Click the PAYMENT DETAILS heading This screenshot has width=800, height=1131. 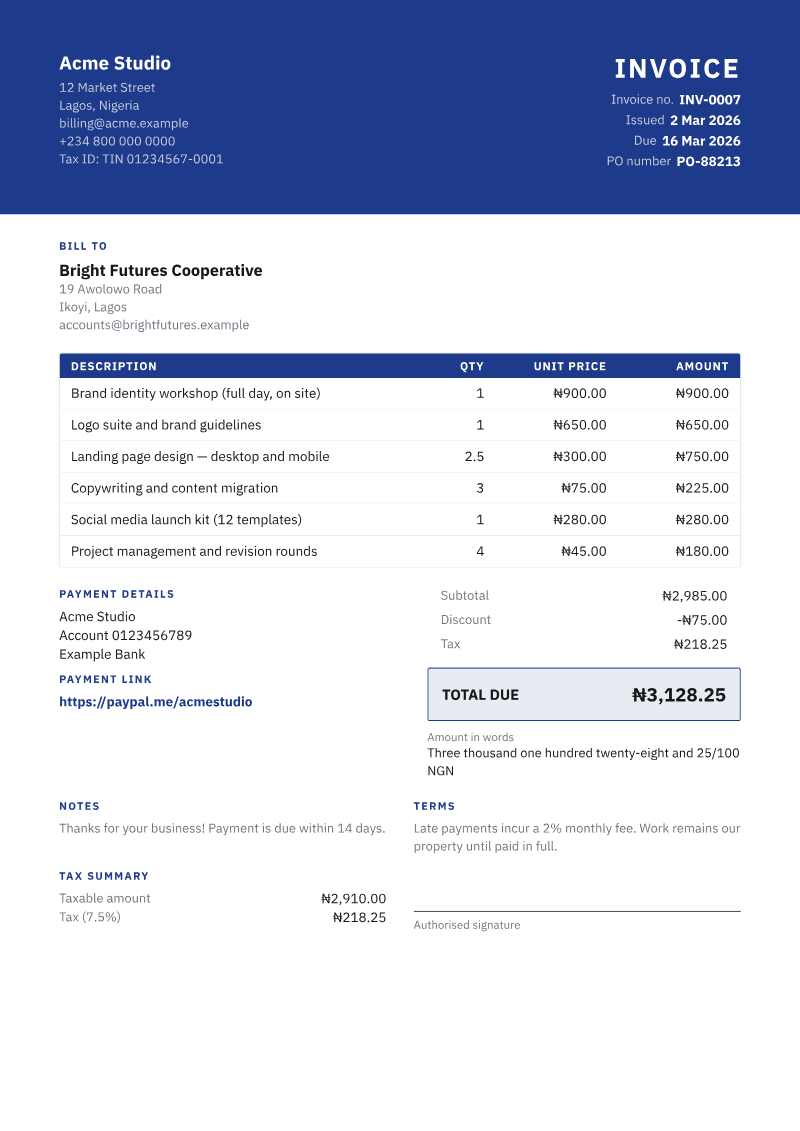[x=117, y=594]
